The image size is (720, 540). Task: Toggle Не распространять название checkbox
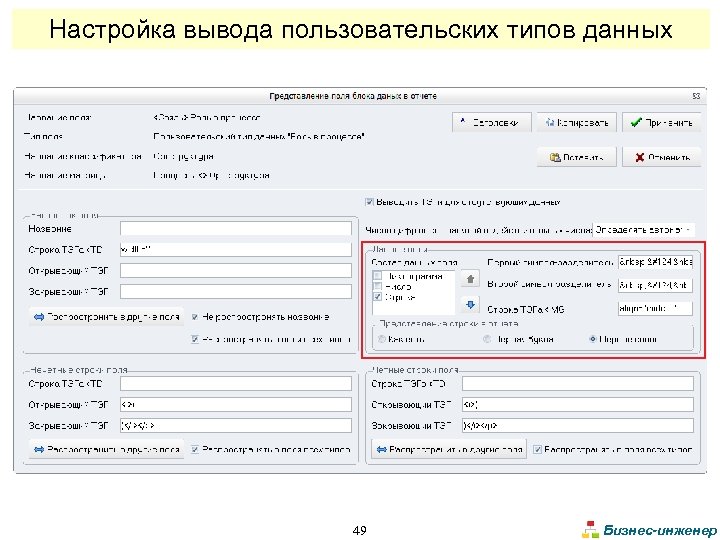point(195,317)
